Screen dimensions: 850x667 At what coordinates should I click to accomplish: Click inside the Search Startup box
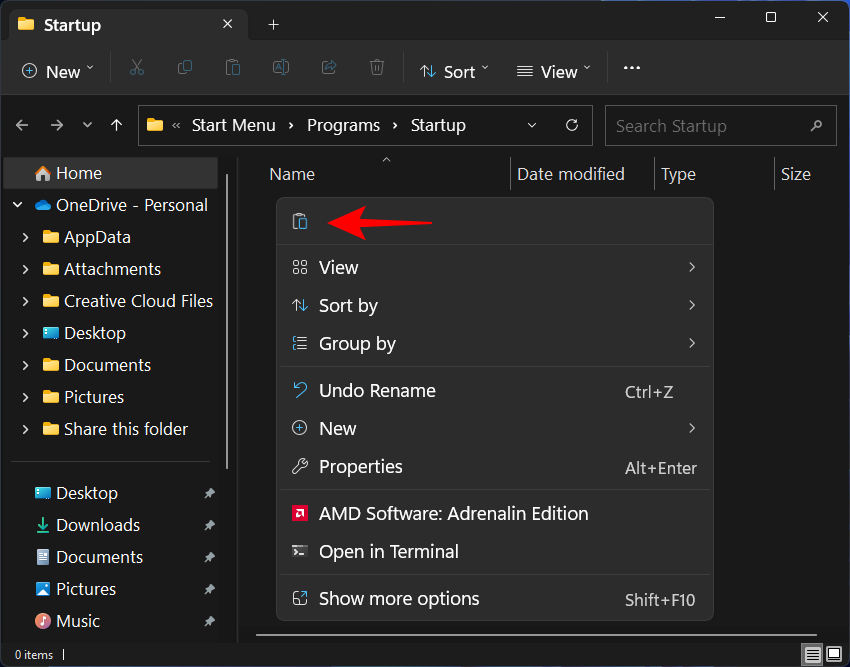700,125
